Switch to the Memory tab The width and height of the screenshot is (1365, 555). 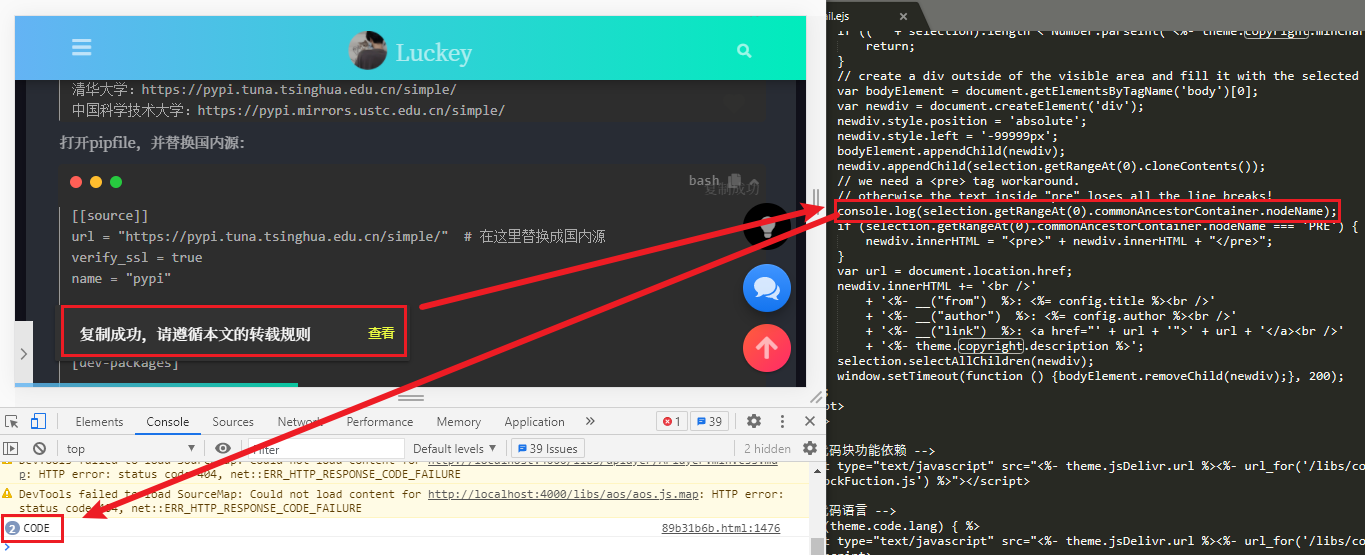459,422
